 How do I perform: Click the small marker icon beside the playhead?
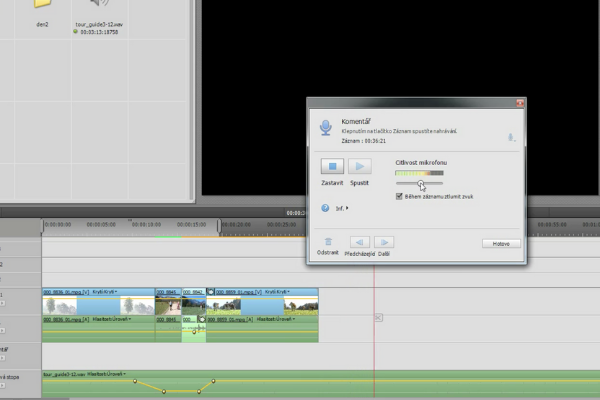[x=378, y=318]
